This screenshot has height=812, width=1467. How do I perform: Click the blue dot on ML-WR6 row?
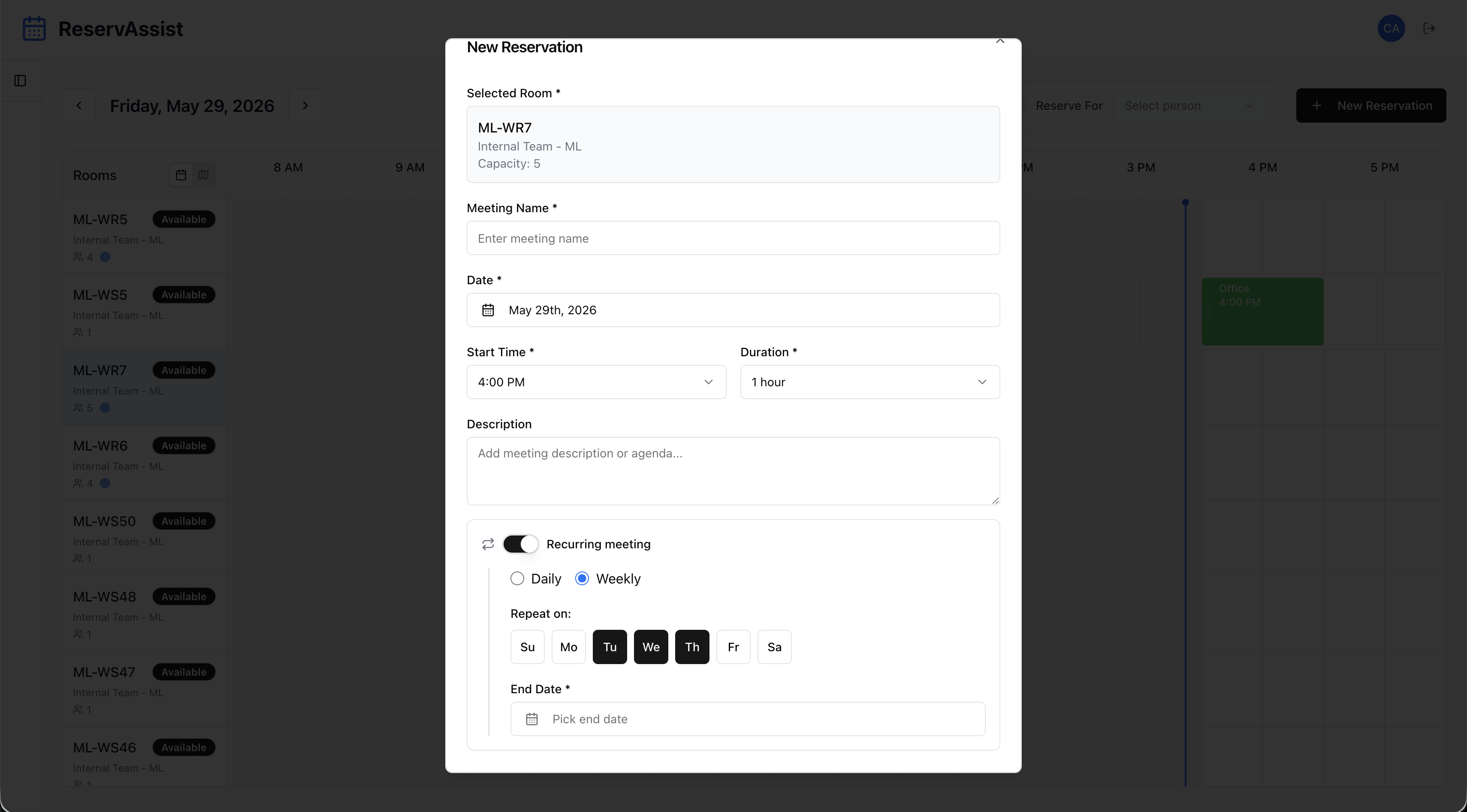pyautogui.click(x=105, y=484)
